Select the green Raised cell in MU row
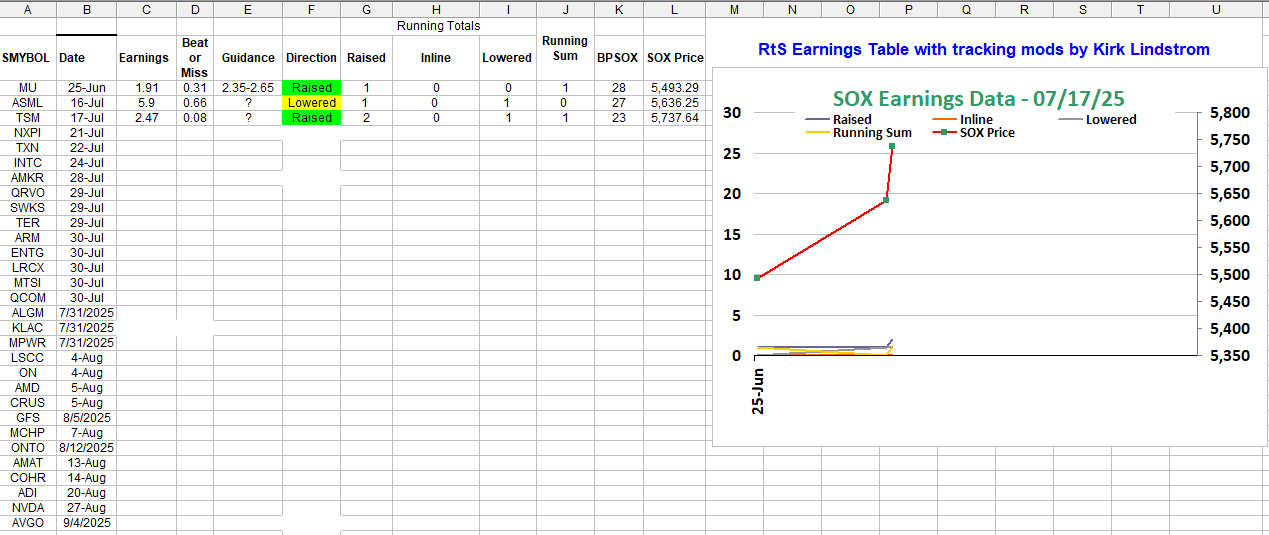Image resolution: width=1269 pixels, height=535 pixels. tap(311, 88)
